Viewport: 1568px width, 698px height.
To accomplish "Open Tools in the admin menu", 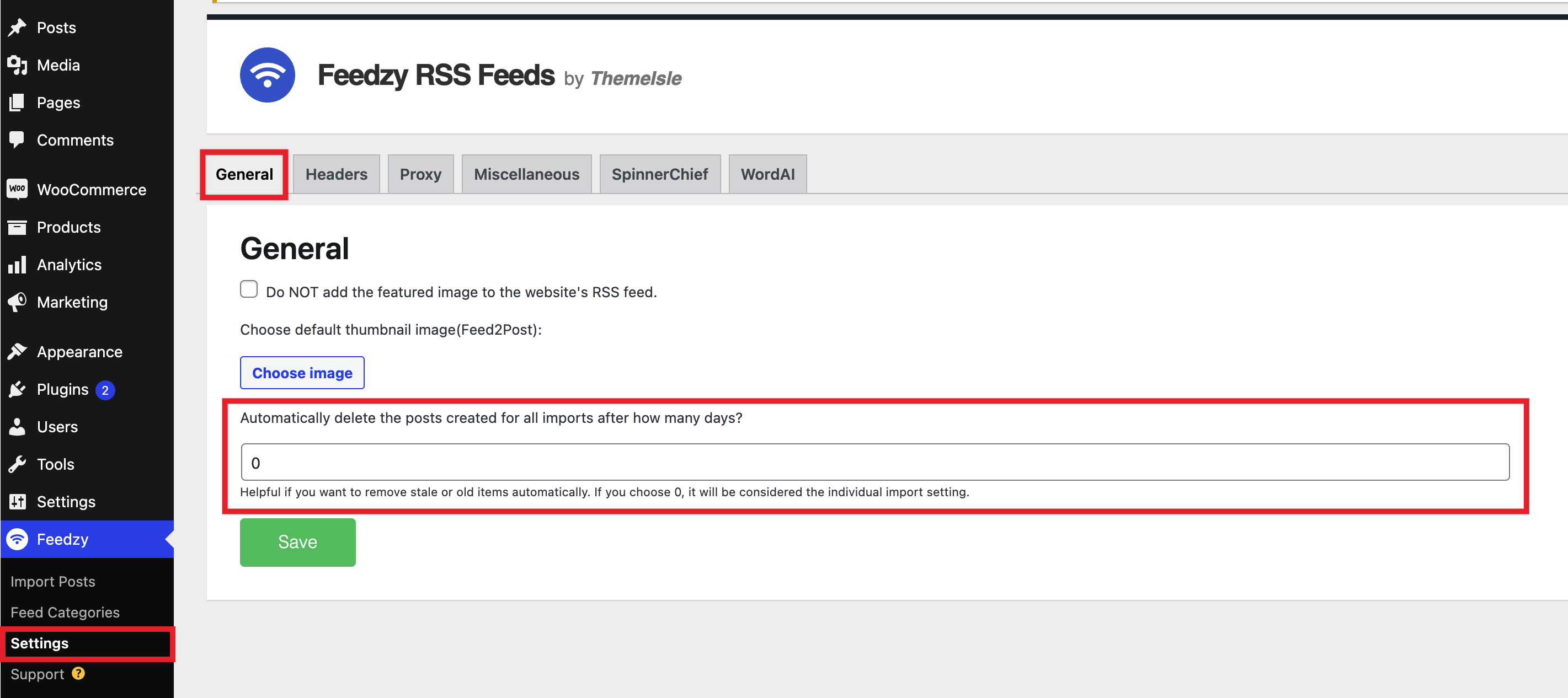I will [x=55, y=464].
